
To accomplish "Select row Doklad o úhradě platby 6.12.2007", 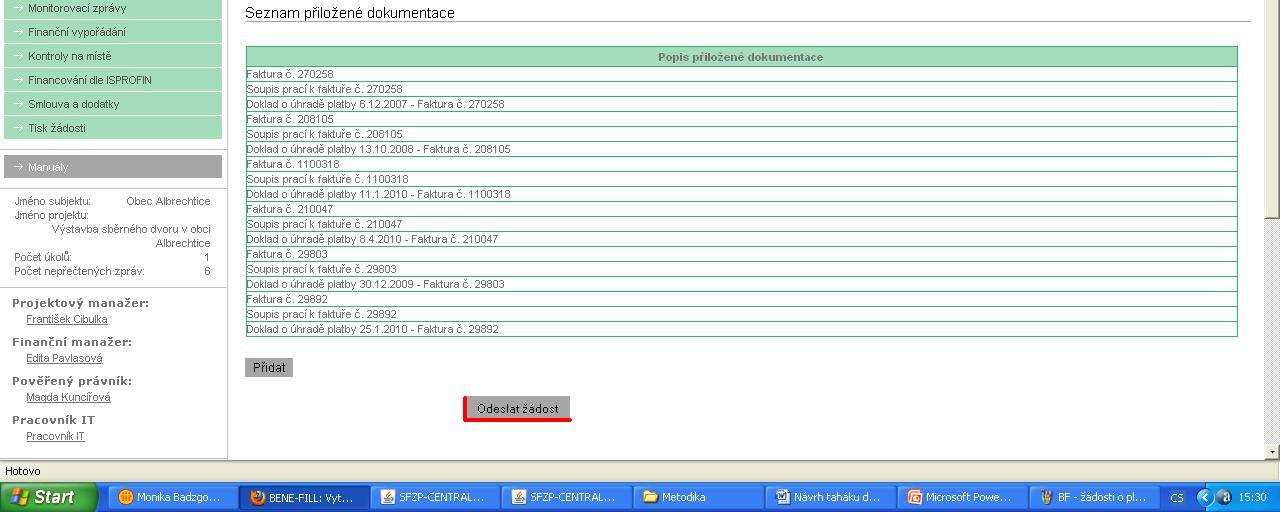I will tap(741, 104).
